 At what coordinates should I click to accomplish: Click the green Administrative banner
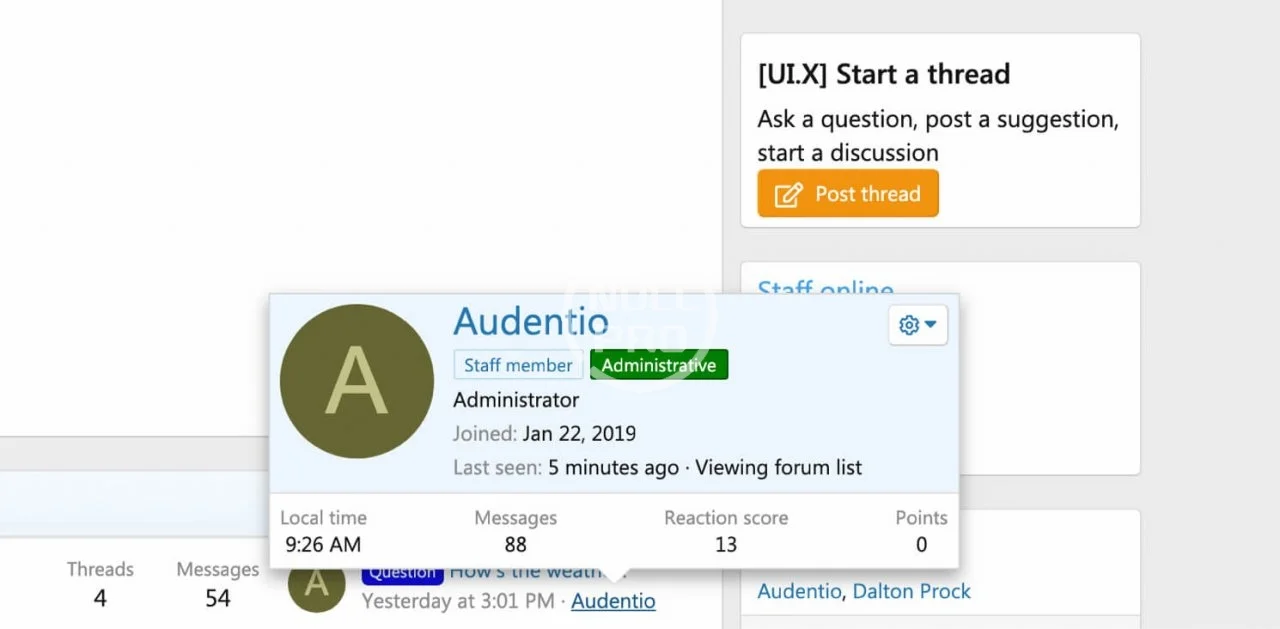coord(659,365)
